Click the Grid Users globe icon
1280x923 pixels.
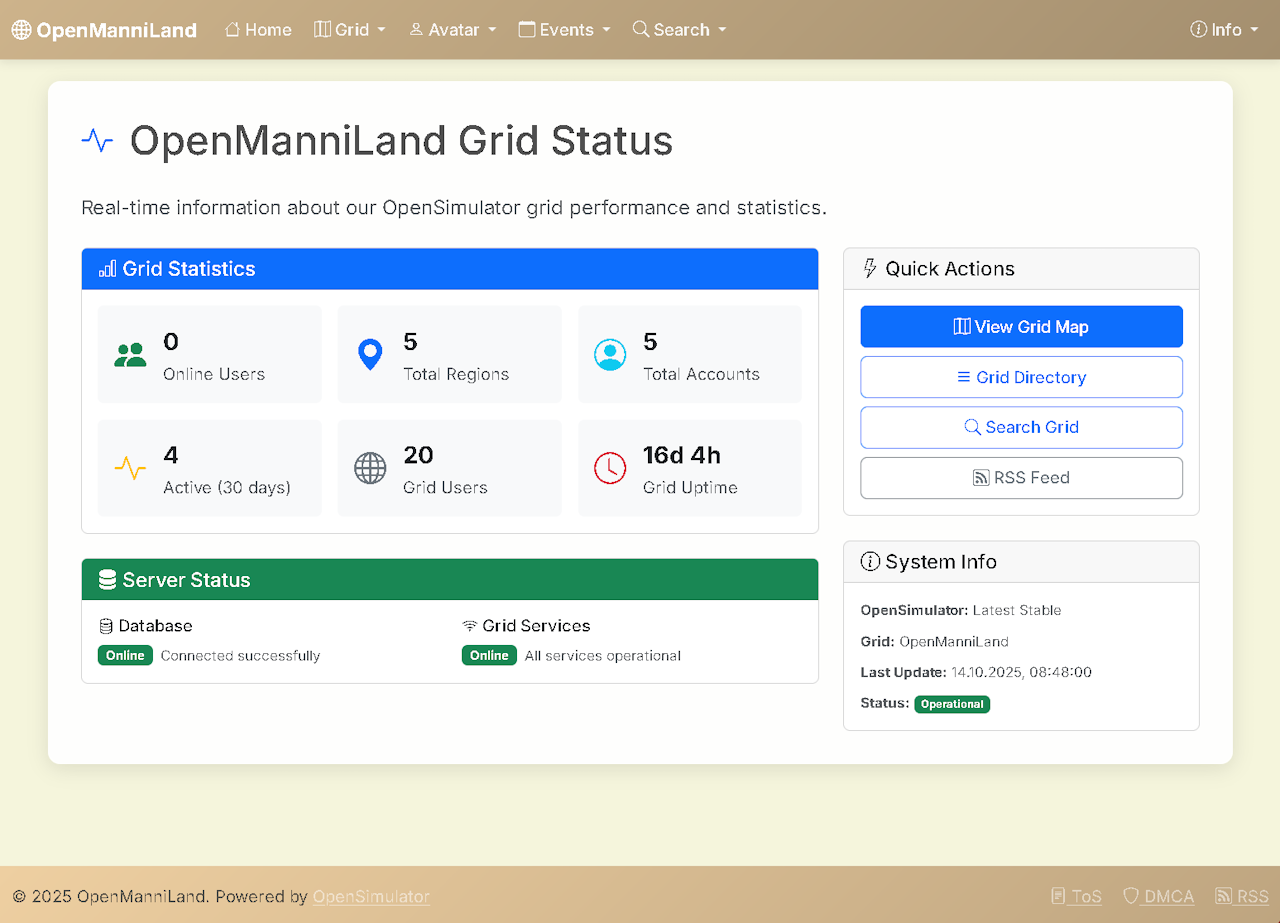click(370, 468)
